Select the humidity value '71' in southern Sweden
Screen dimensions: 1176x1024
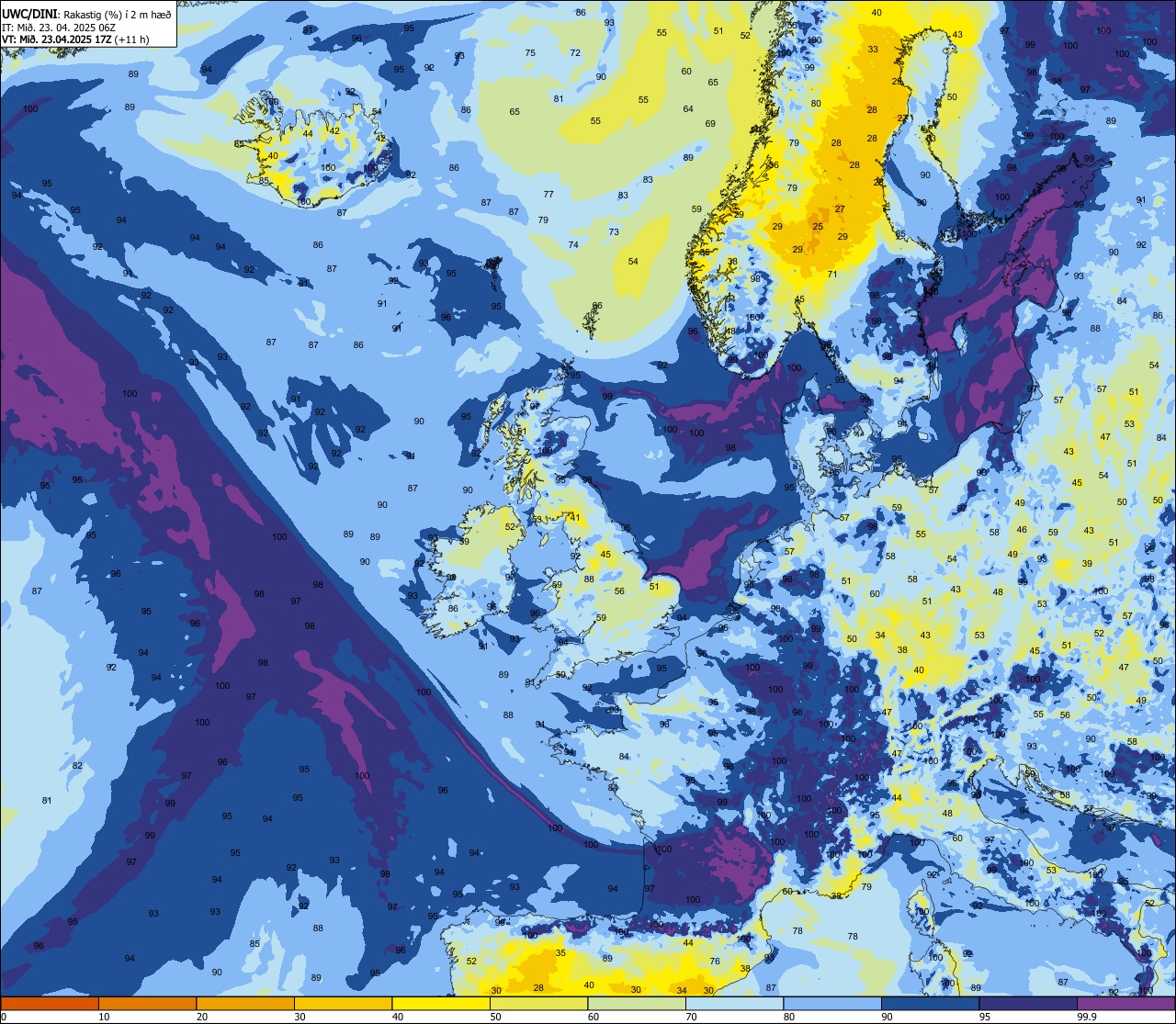tap(832, 275)
